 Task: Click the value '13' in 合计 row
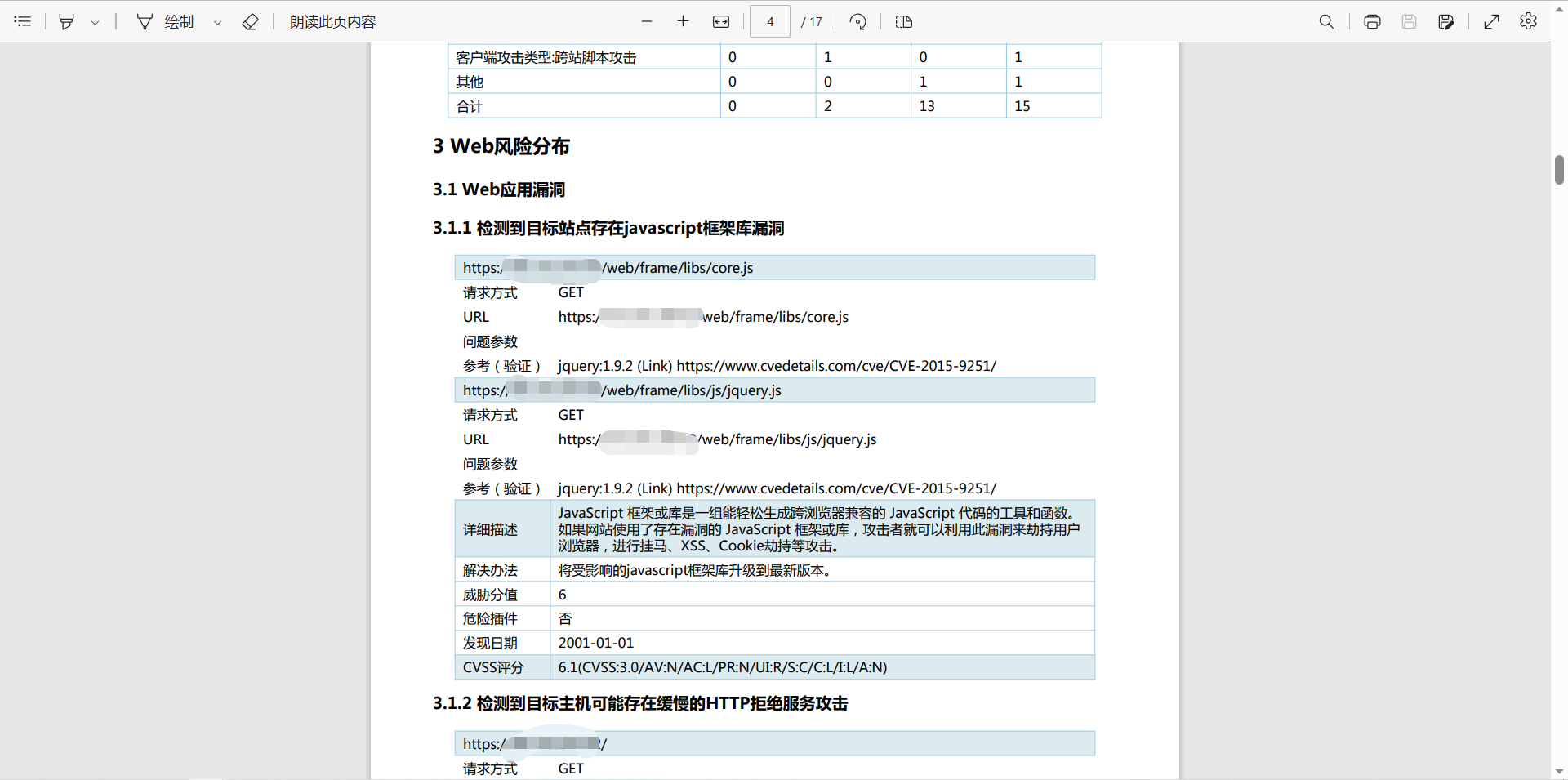(x=927, y=106)
